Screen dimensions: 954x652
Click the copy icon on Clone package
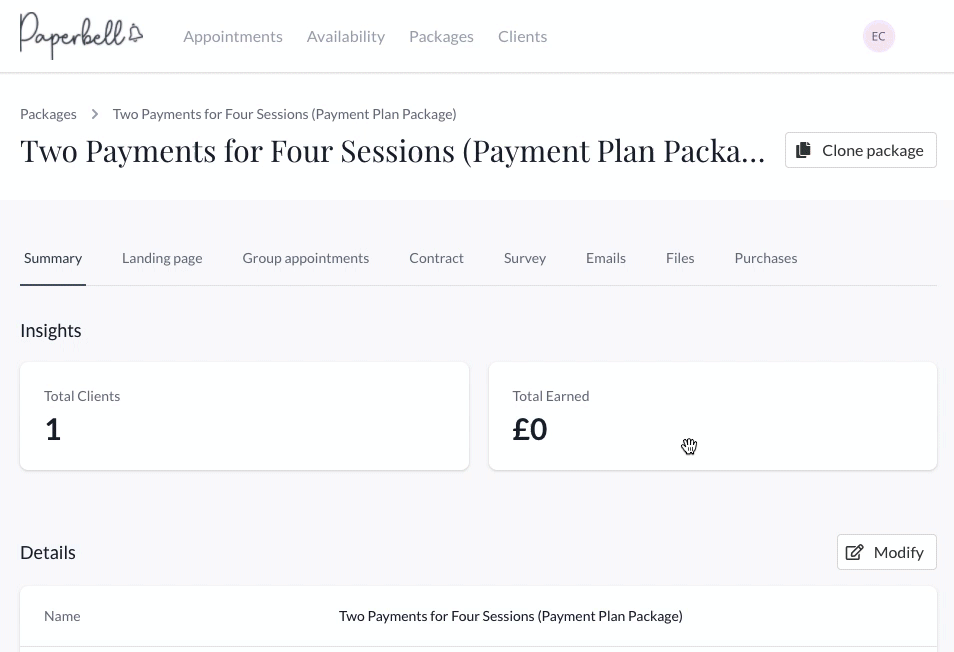804,150
